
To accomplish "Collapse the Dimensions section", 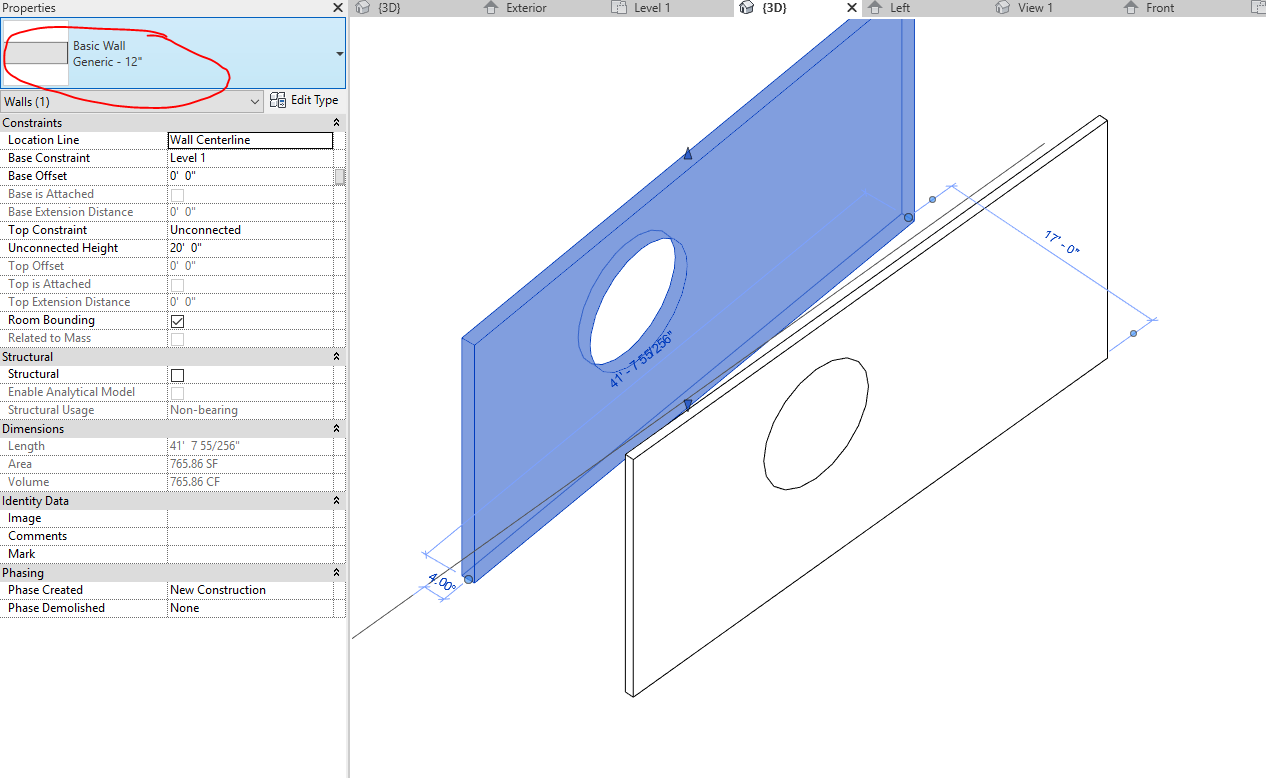I will pos(337,428).
